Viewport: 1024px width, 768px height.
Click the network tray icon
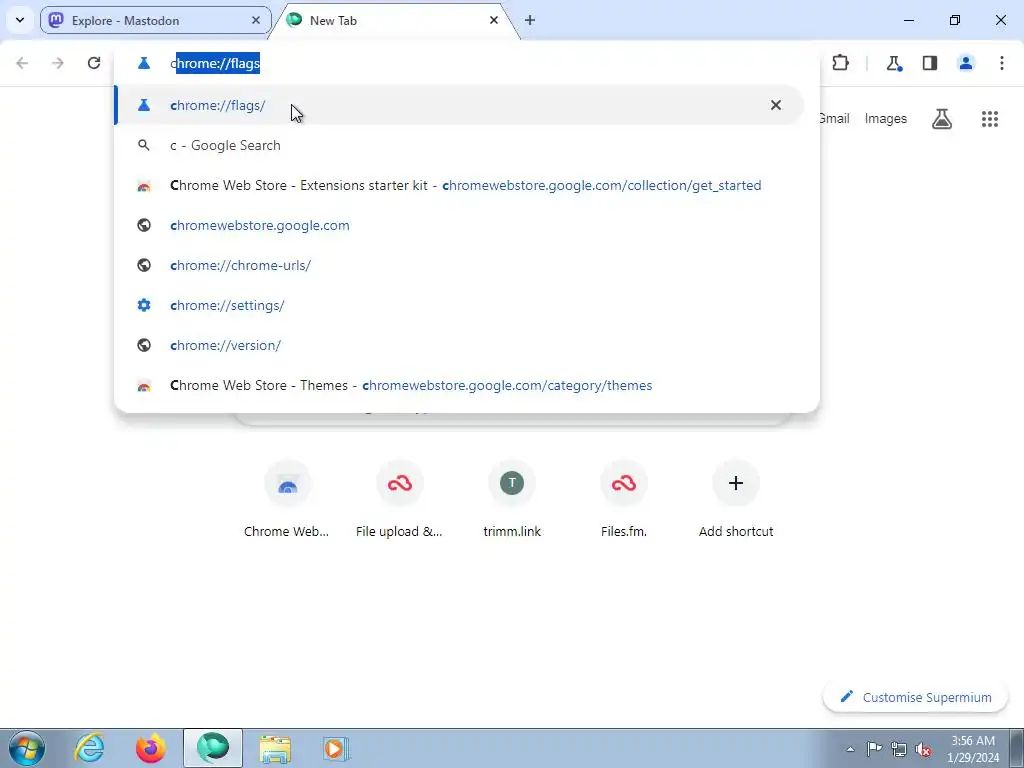pyautogui.click(x=899, y=749)
